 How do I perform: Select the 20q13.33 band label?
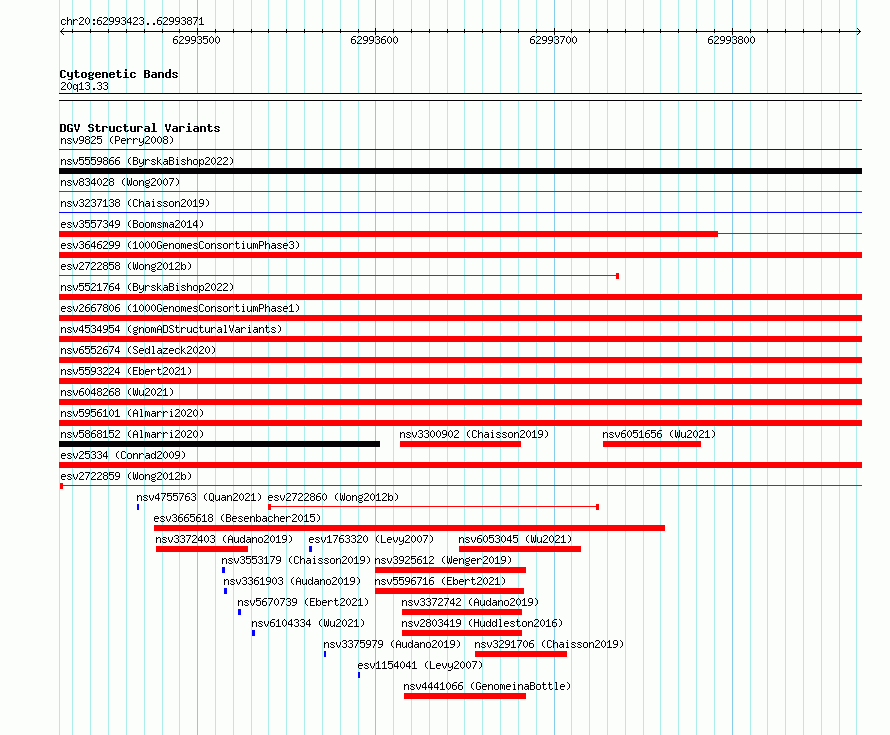(84, 86)
